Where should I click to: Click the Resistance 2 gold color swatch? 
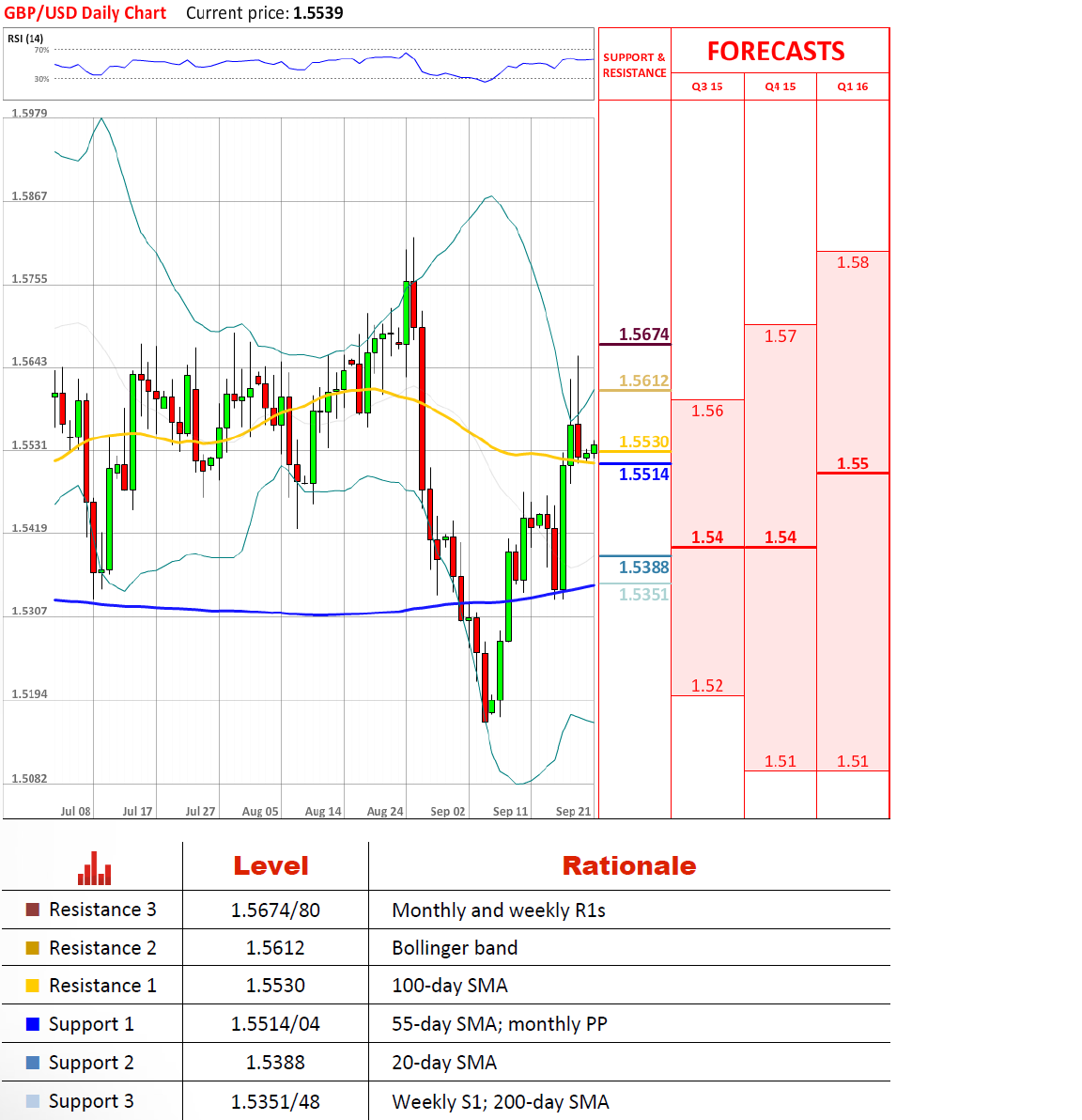32,948
